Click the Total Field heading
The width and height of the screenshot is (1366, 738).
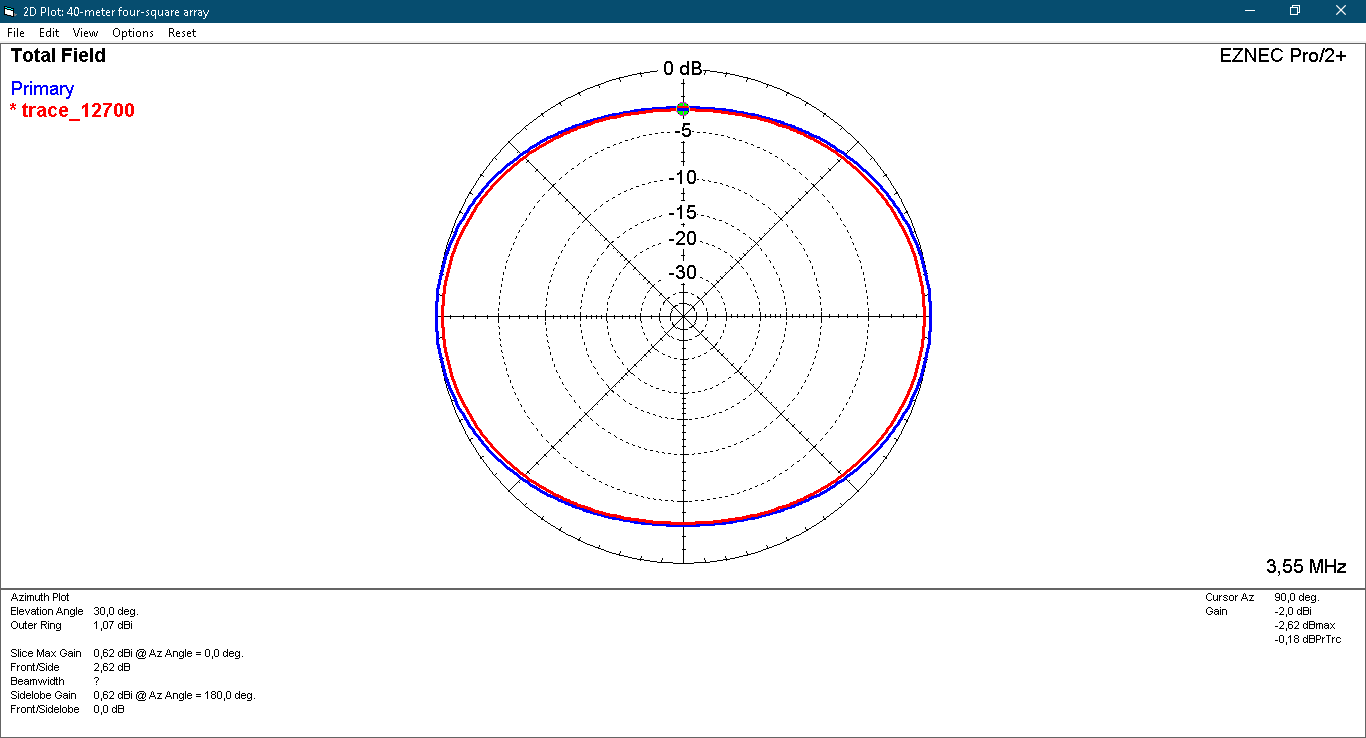tap(58, 56)
